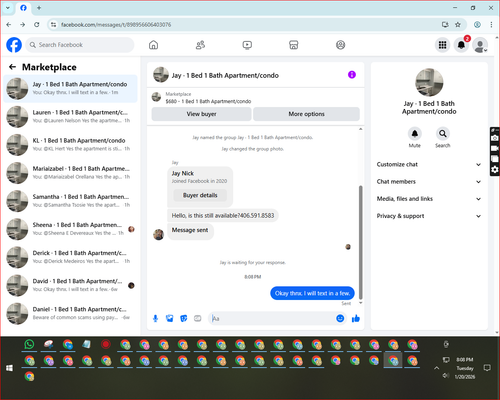Open Mariaizabel conversation

(x=70, y=173)
